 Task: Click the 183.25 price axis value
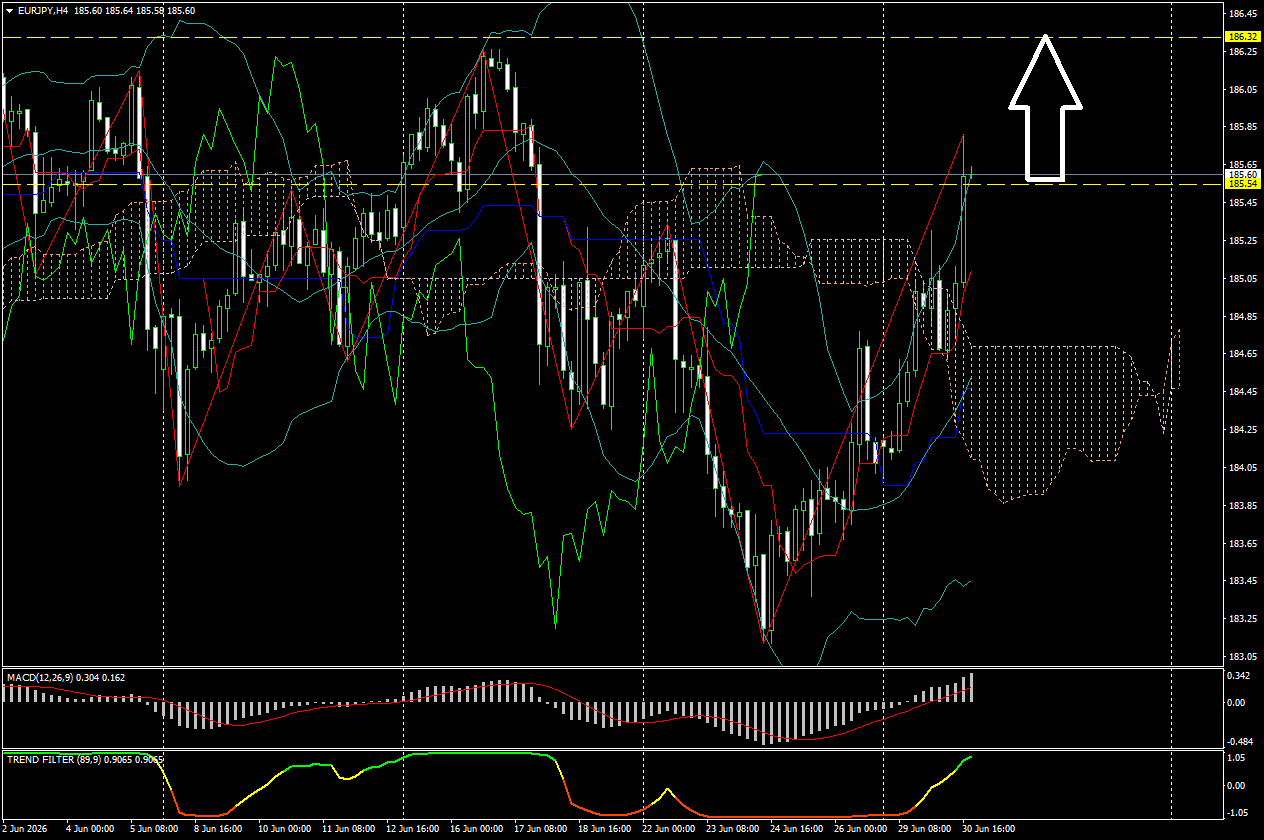click(1242, 619)
